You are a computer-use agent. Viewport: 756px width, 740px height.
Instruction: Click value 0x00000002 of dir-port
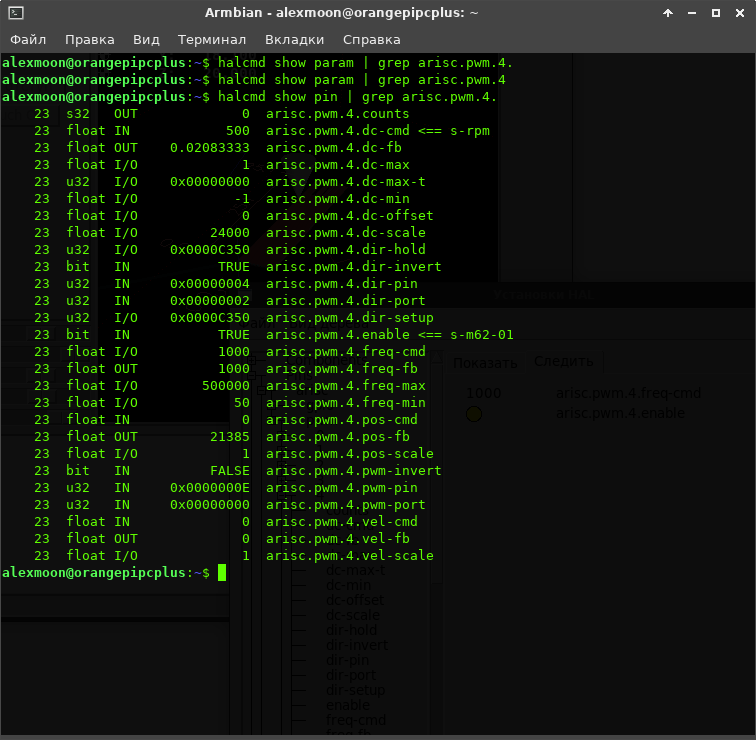tap(210, 301)
